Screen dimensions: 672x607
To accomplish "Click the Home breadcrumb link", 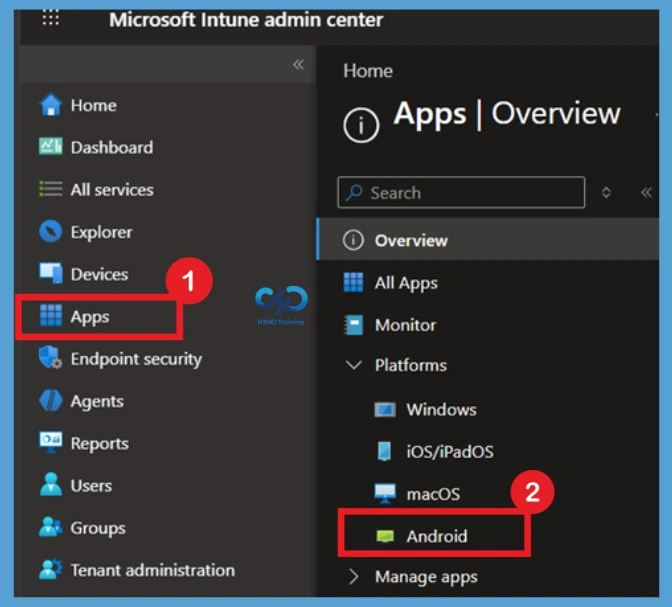I will point(368,71).
